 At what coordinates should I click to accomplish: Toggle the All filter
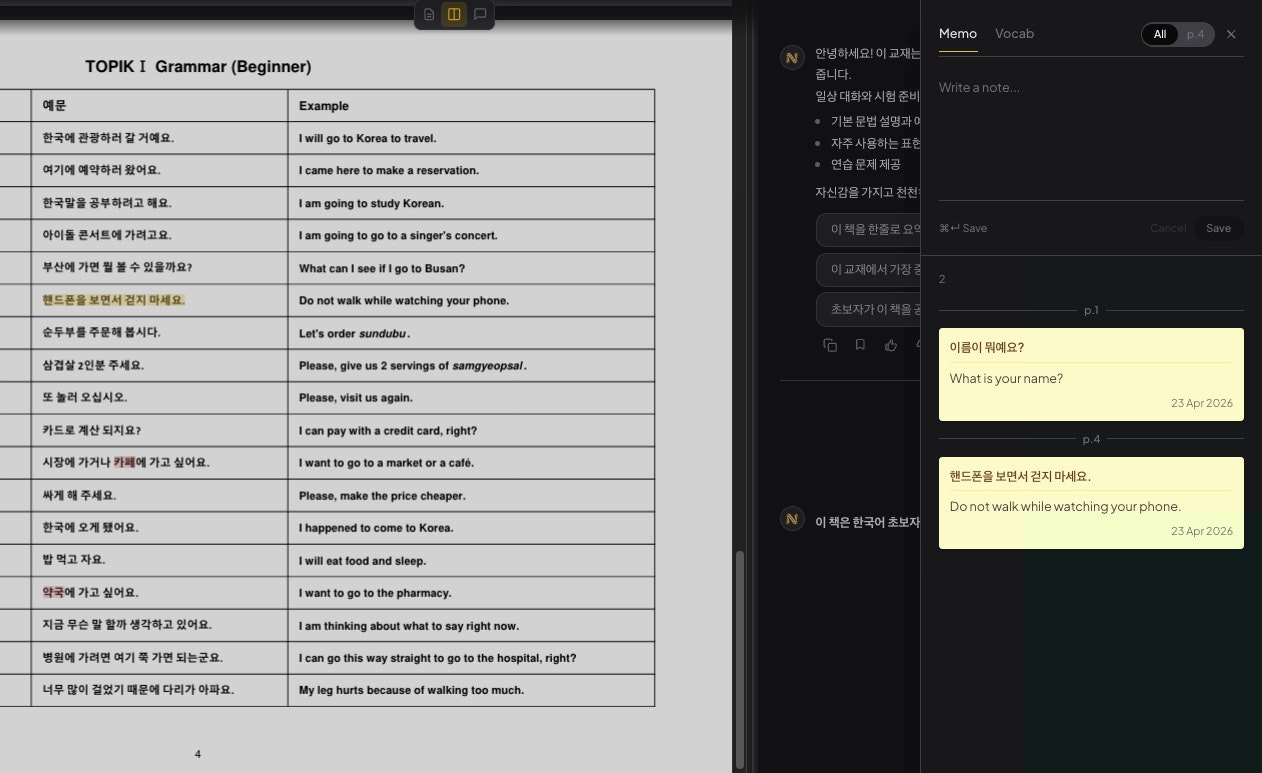click(1160, 34)
